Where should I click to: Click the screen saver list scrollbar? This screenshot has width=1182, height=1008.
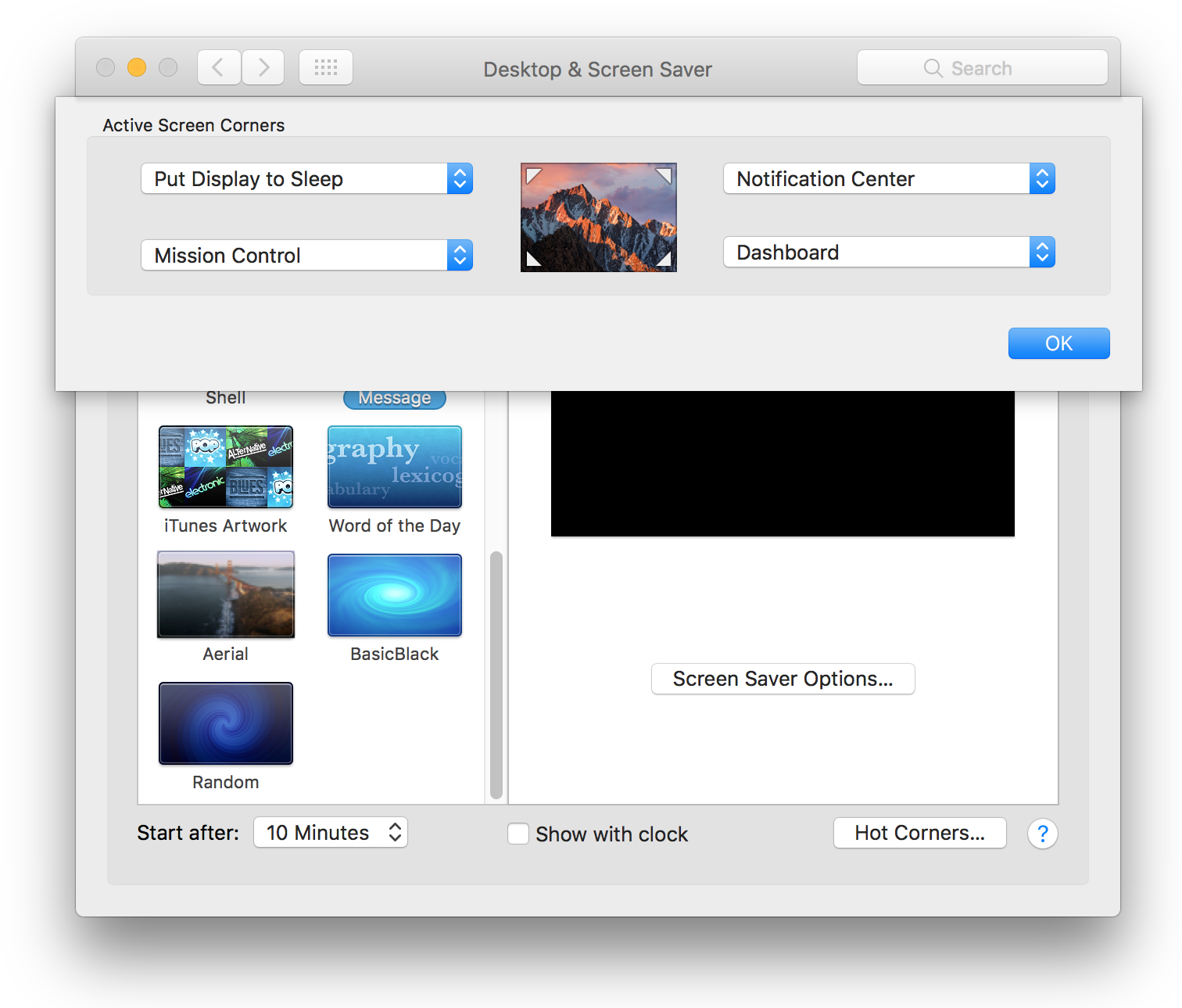496,676
